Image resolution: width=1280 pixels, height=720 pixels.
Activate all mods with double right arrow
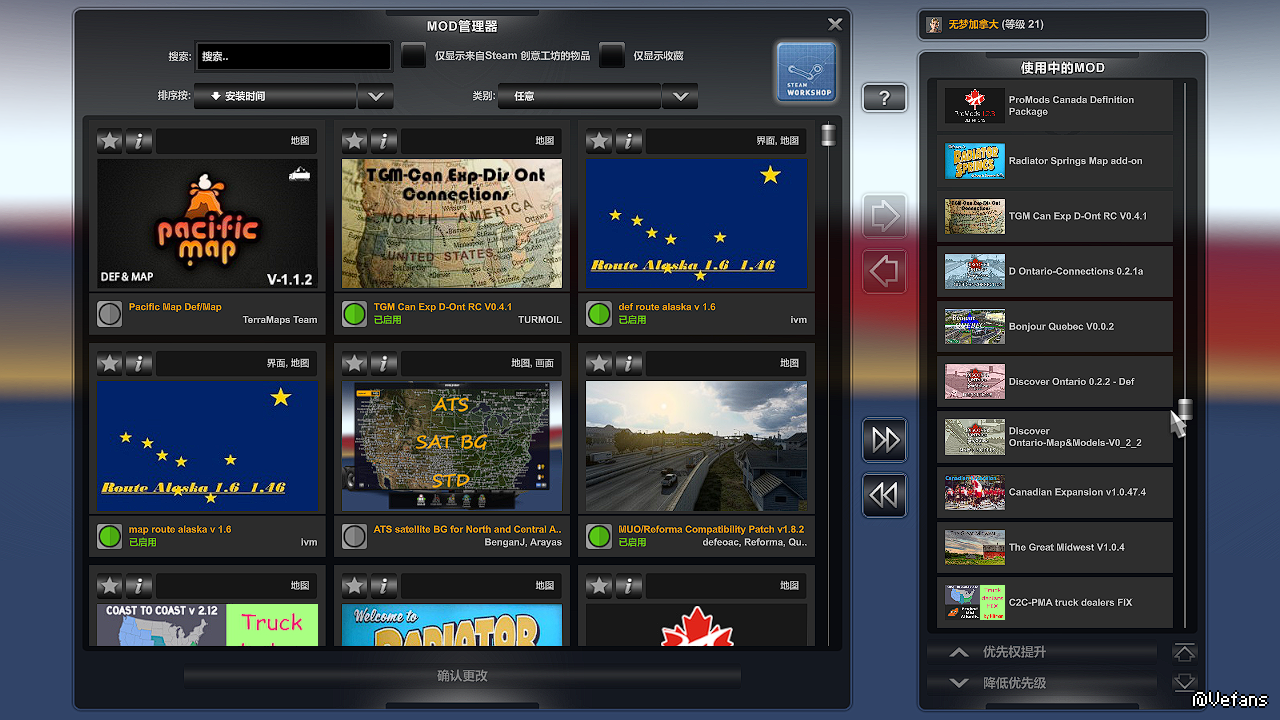(885, 440)
